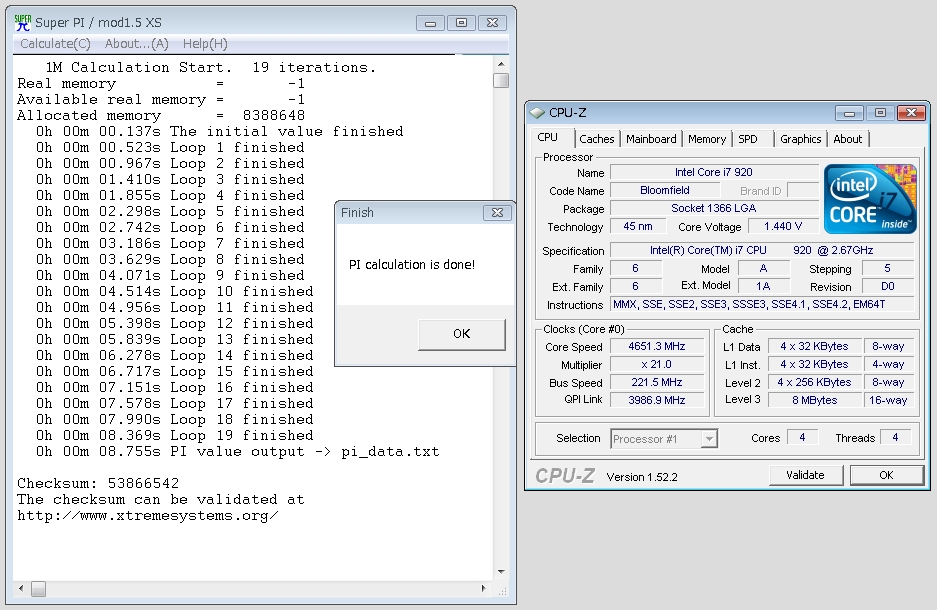Click the L1 Data value 4 x 32 KBytes
Screen dimensions: 937x610
(x=814, y=347)
